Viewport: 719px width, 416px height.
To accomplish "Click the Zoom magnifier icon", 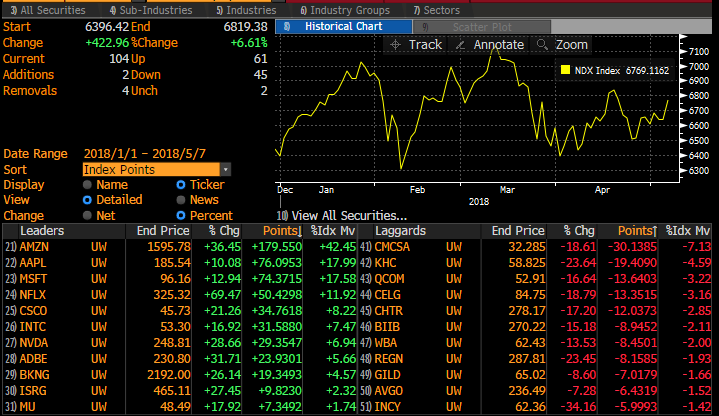I will 542,44.
